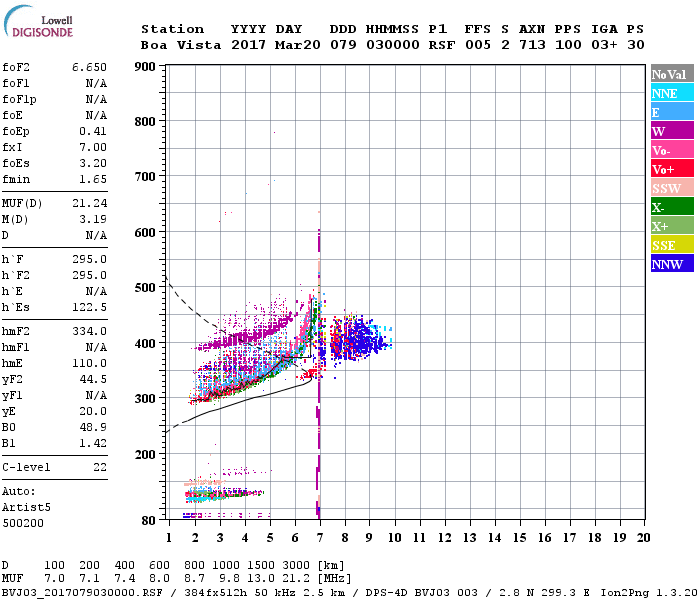Screen dimensions: 700x600
Task: Click the 713 AXN header value
Action: (x=532, y=45)
